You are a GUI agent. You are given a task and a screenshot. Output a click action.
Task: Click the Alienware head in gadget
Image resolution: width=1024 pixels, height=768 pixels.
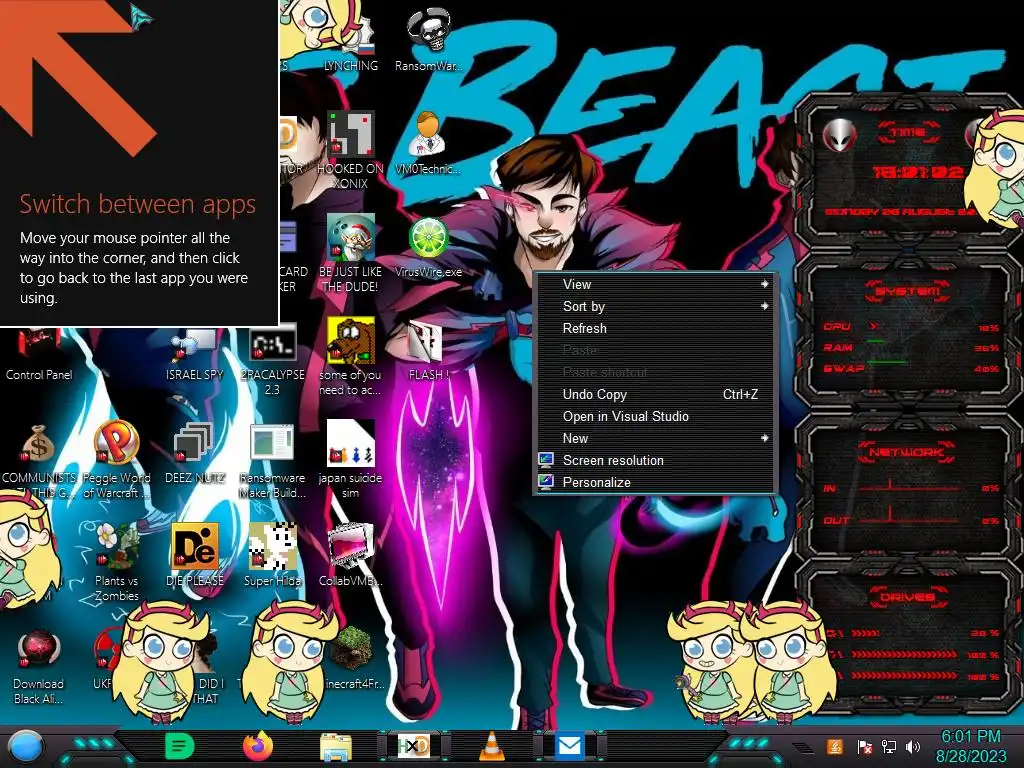click(x=839, y=135)
